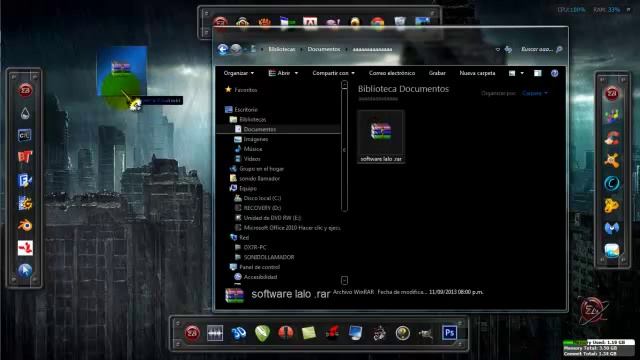Click the RAM 33% desktop indicator
Screen dimensions: 640x360
click(607, 9)
